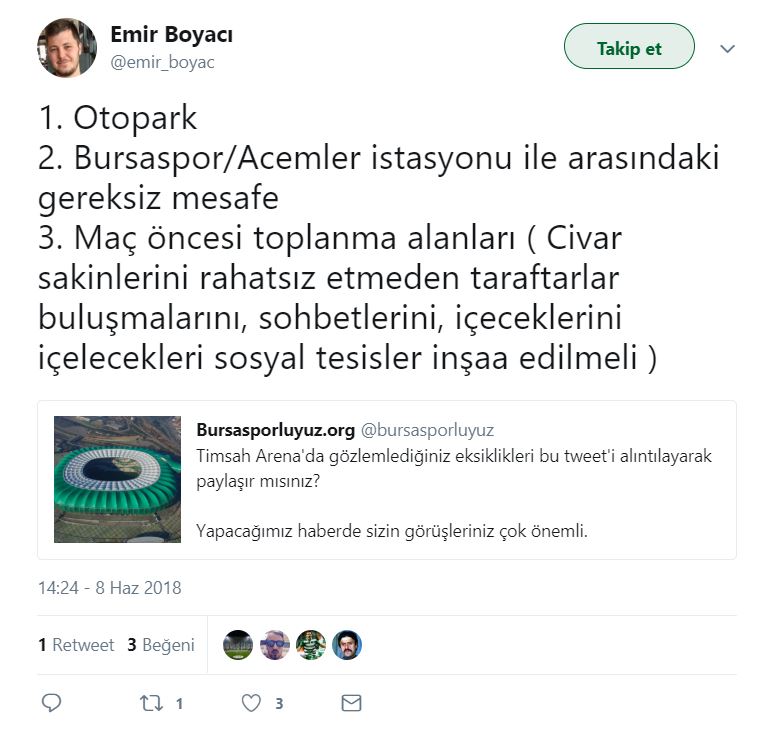Open first liker's avatar with stadium image
Viewport: 769px width, 748px height.
[238, 645]
